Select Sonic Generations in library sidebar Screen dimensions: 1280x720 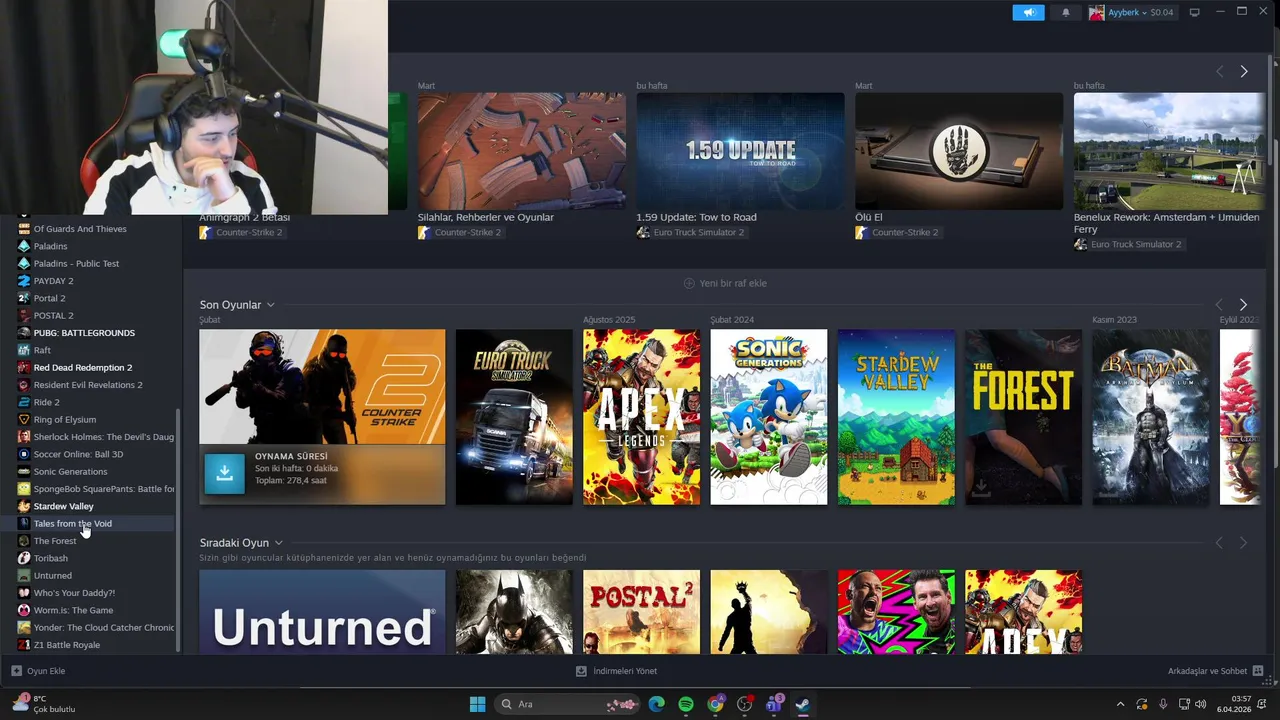(x=70, y=471)
